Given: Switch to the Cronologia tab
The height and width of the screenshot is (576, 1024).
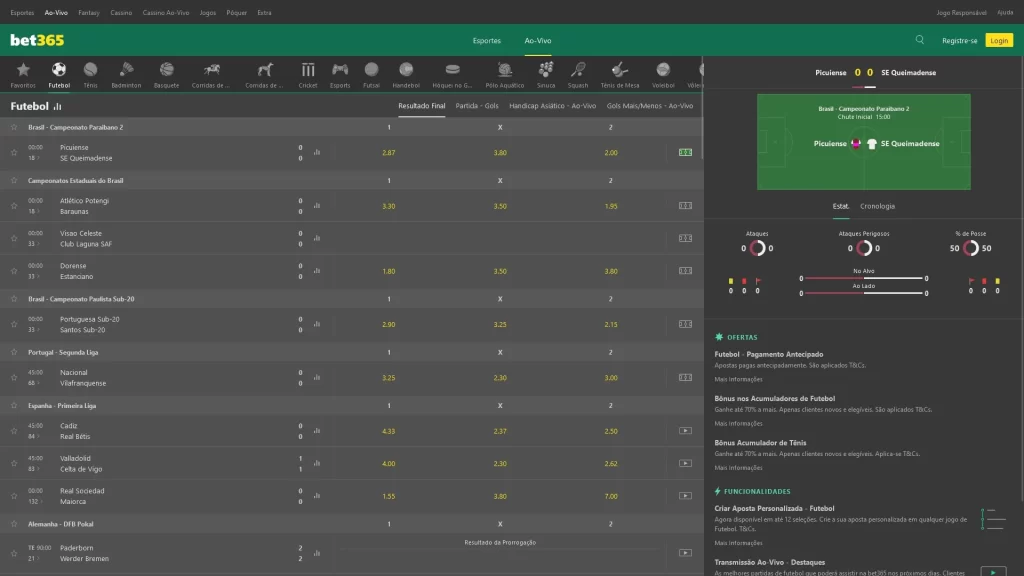Looking at the screenshot, I should pos(877,206).
